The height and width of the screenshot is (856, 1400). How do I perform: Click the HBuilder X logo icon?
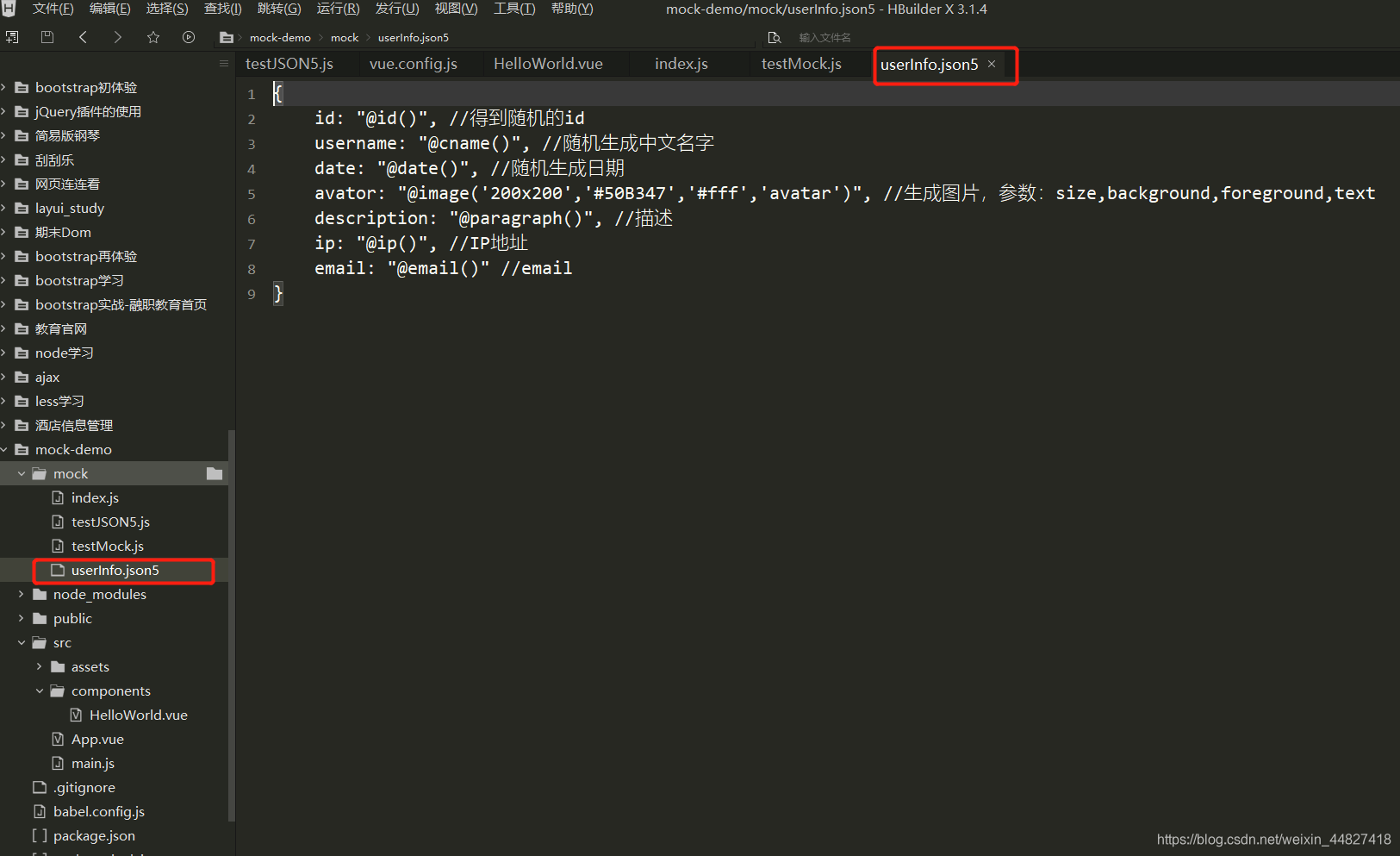(x=9, y=9)
